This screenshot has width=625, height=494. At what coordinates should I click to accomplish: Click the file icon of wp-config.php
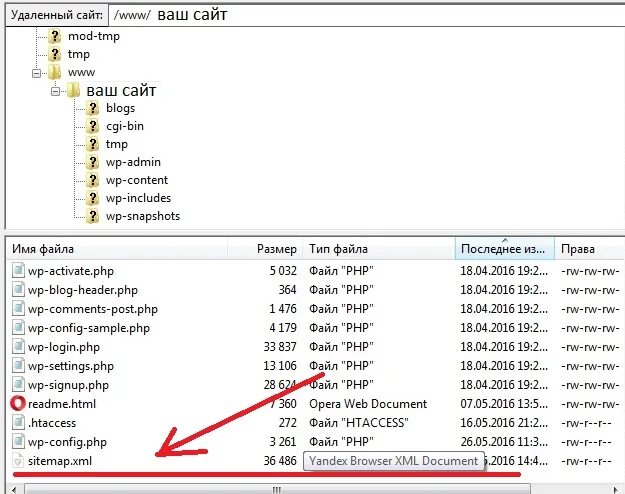(18, 442)
